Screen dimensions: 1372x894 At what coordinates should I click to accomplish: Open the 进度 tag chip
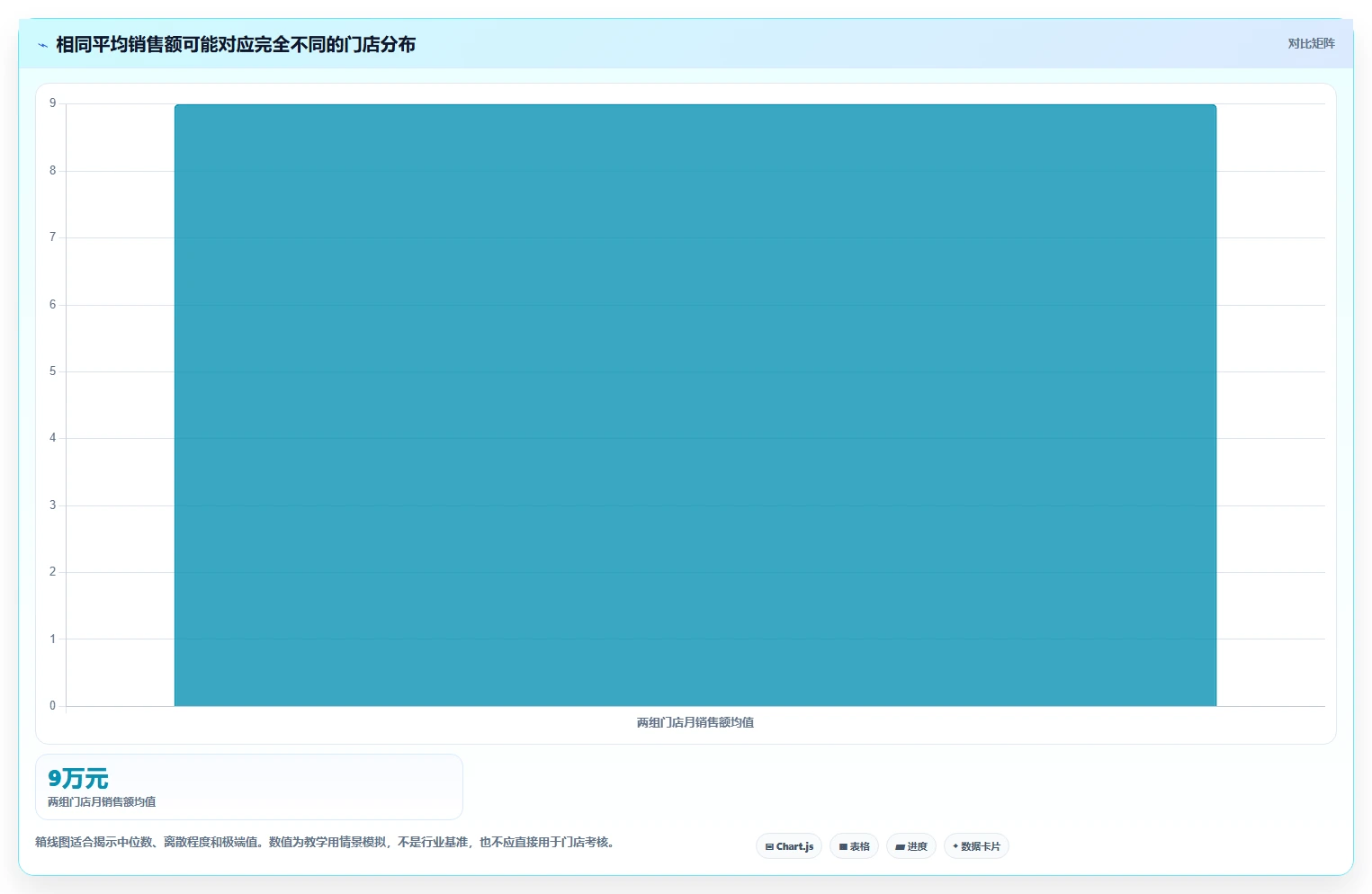click(911, 846)
